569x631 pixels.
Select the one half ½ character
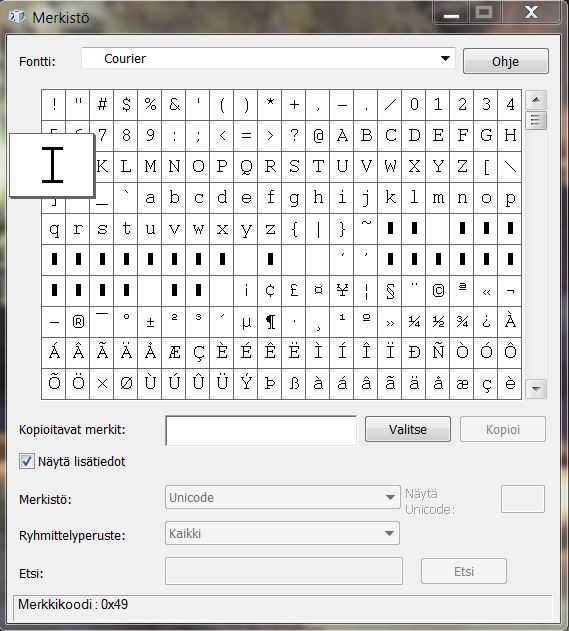pos(438,322)
